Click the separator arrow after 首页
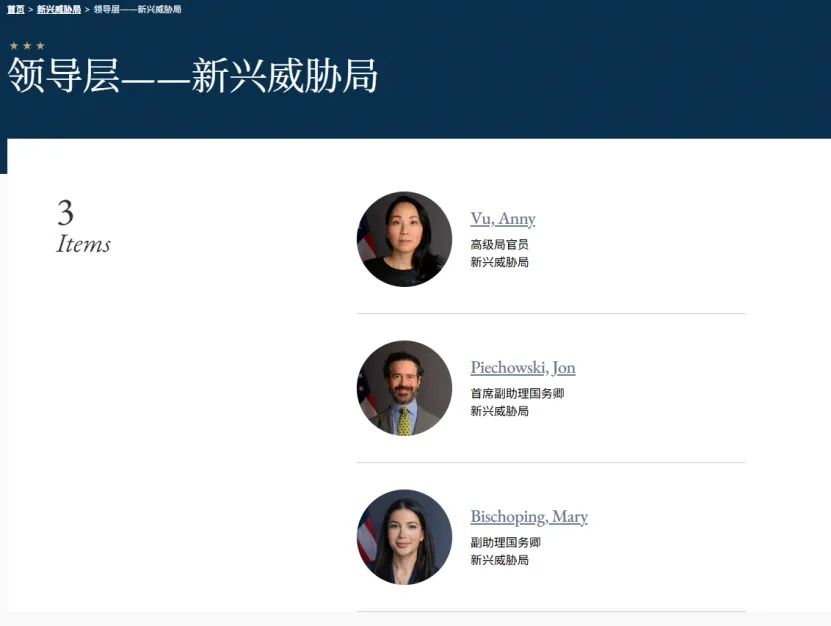The height and width of the screenshot is (626, 831). tap(31, 9)
